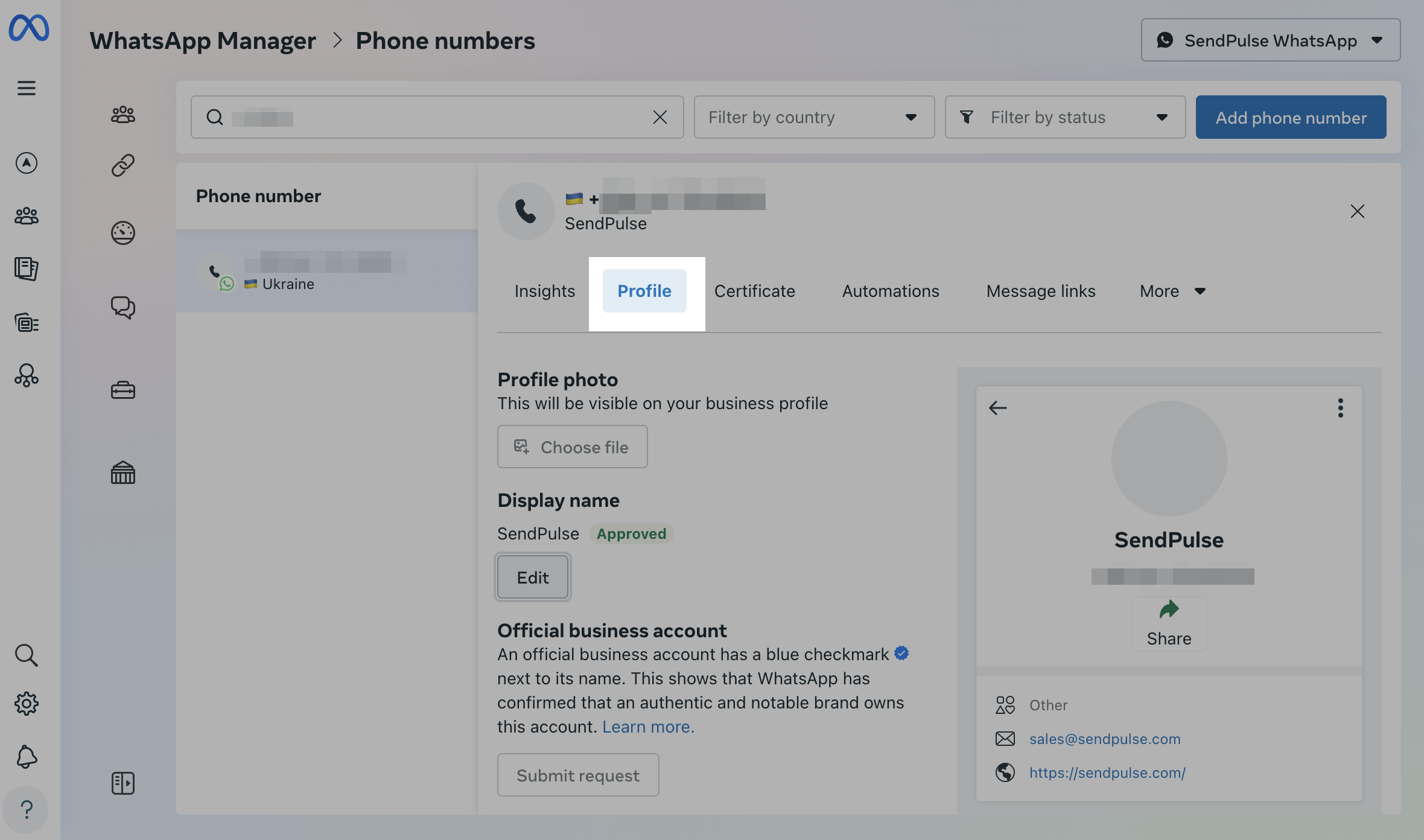This screenshot has height=840, width=1424.
Task: Click the compass icon in left rail
Action: pos(27,163)
